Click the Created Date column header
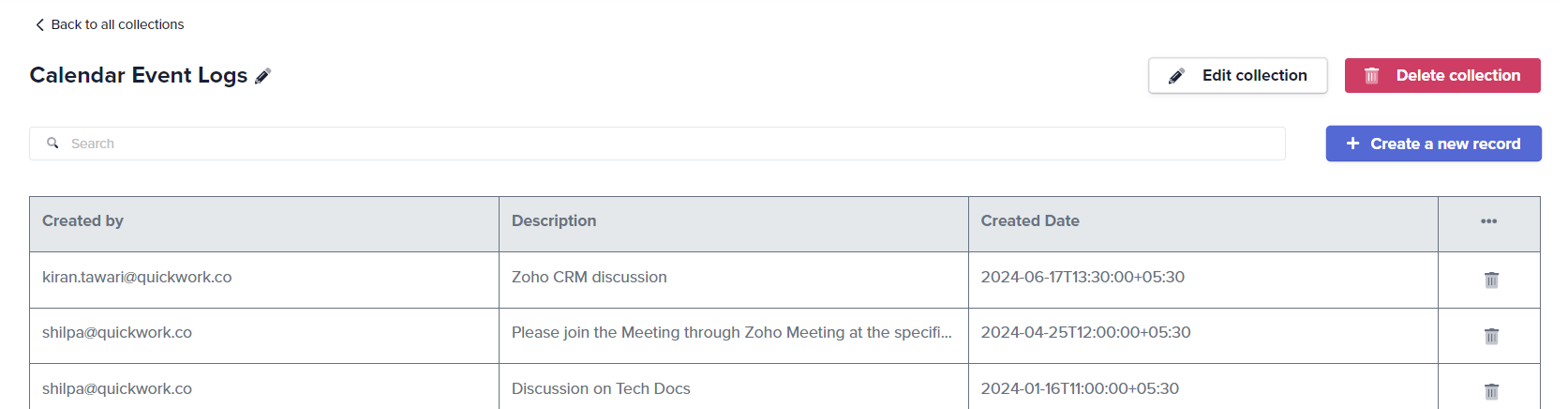The image size is (1568, 409). coord(1030,221)
